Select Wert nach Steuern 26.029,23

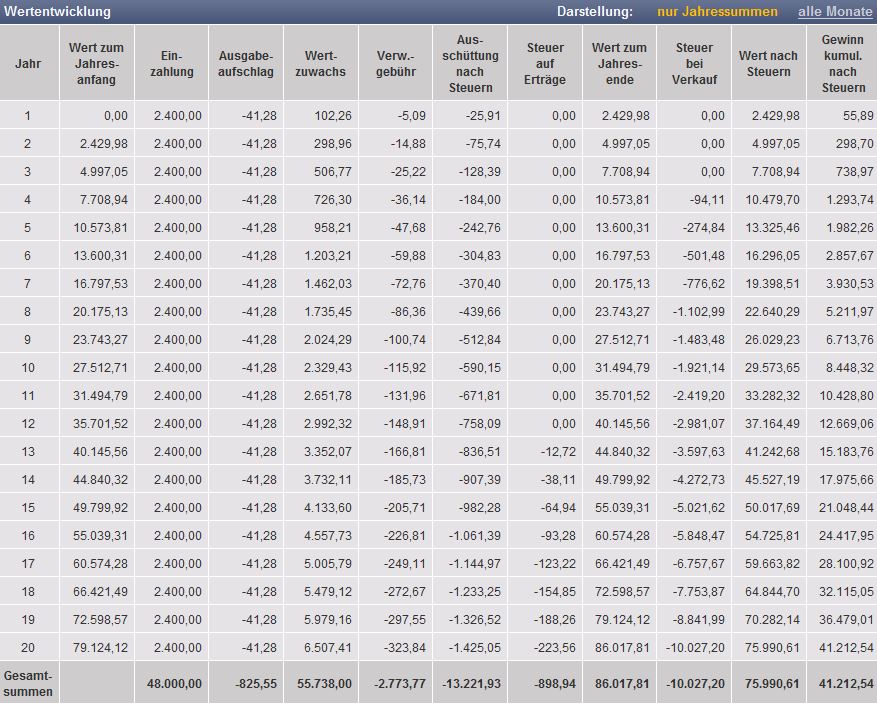pos(772,339)
